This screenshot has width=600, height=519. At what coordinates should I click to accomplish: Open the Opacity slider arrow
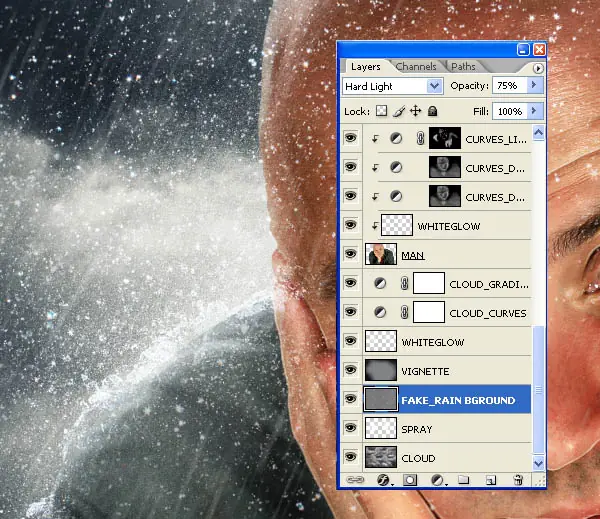(x=535, y=85)
